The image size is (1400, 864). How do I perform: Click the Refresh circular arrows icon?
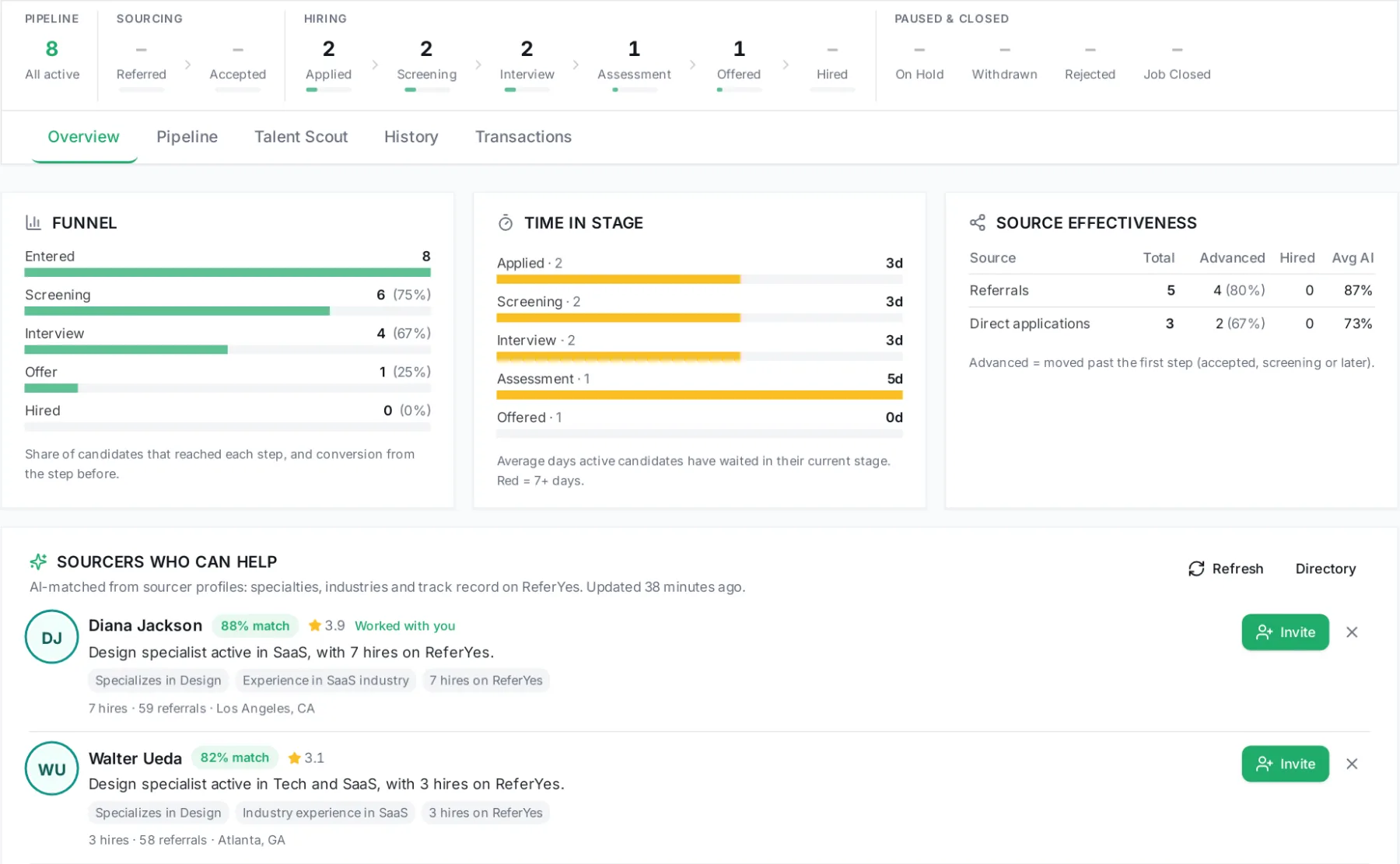1196,568
